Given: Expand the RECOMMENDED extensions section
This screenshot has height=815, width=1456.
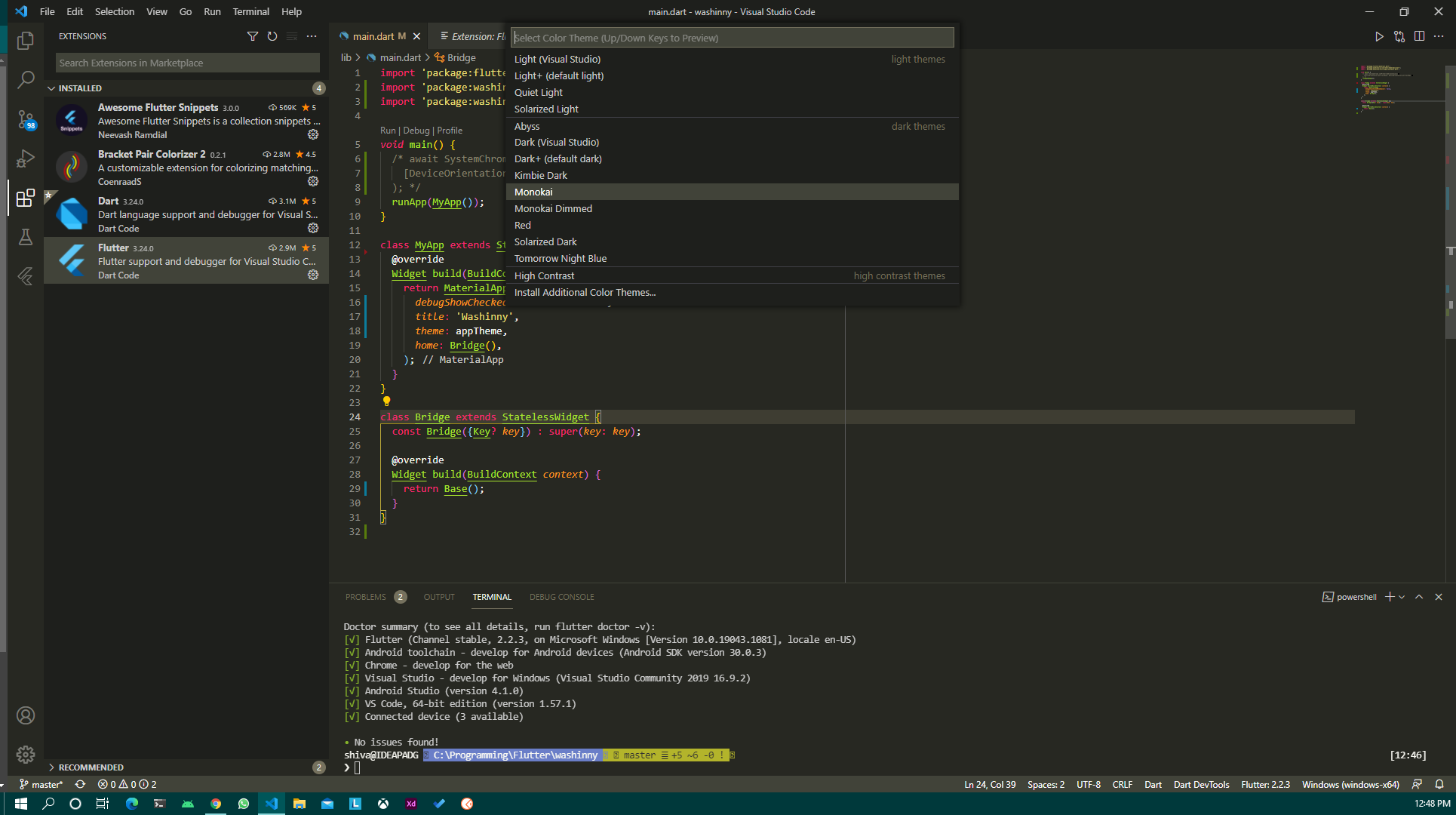Looking at the screenshot, I should (92, 767).
